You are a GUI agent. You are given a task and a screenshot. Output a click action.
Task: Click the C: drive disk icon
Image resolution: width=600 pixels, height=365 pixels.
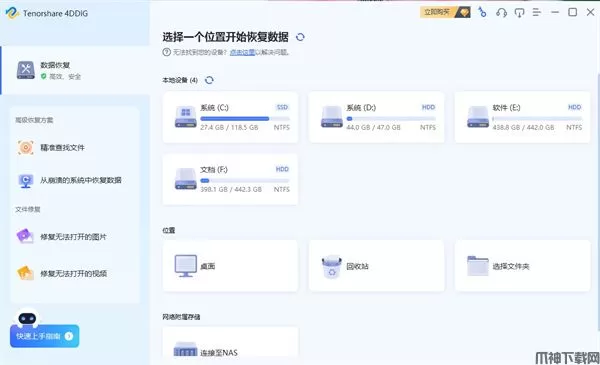[x=186, y=117]
